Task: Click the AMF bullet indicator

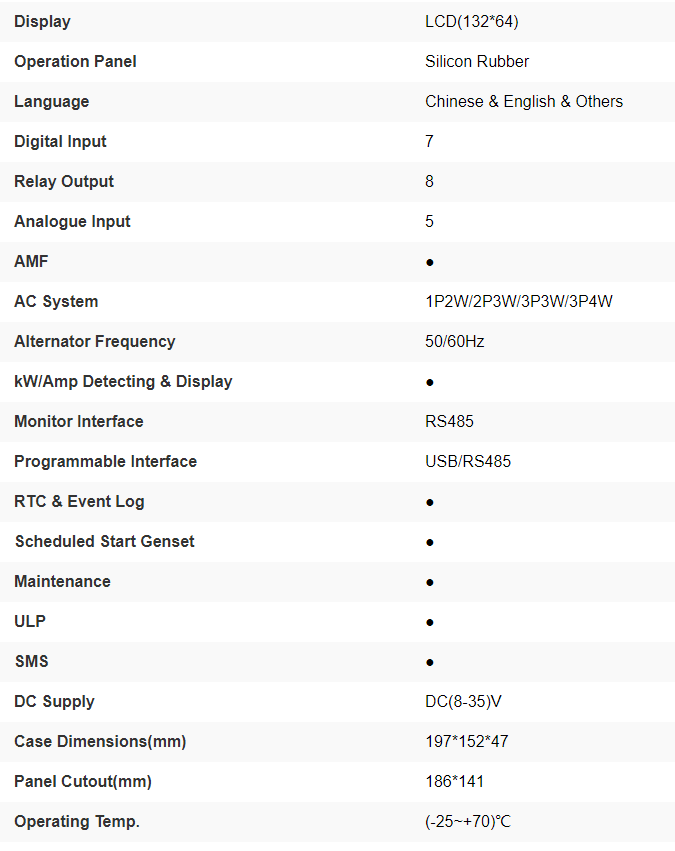Action: pos(430,262)
